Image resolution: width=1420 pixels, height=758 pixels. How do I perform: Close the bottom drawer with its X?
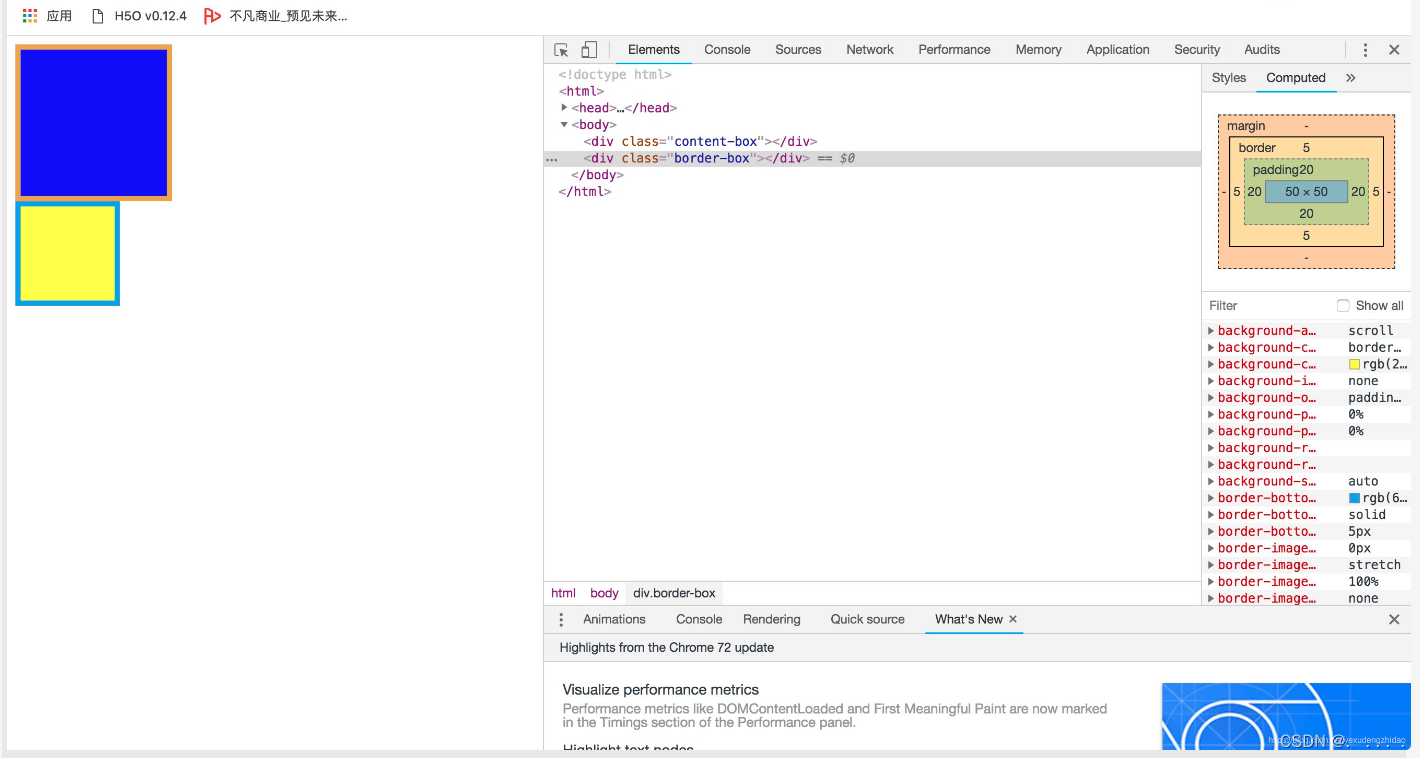1394,620
